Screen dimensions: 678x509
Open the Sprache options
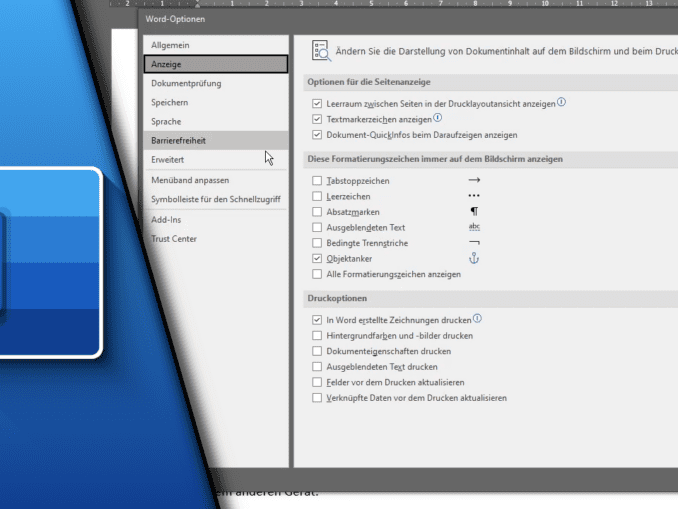(215, 121)
